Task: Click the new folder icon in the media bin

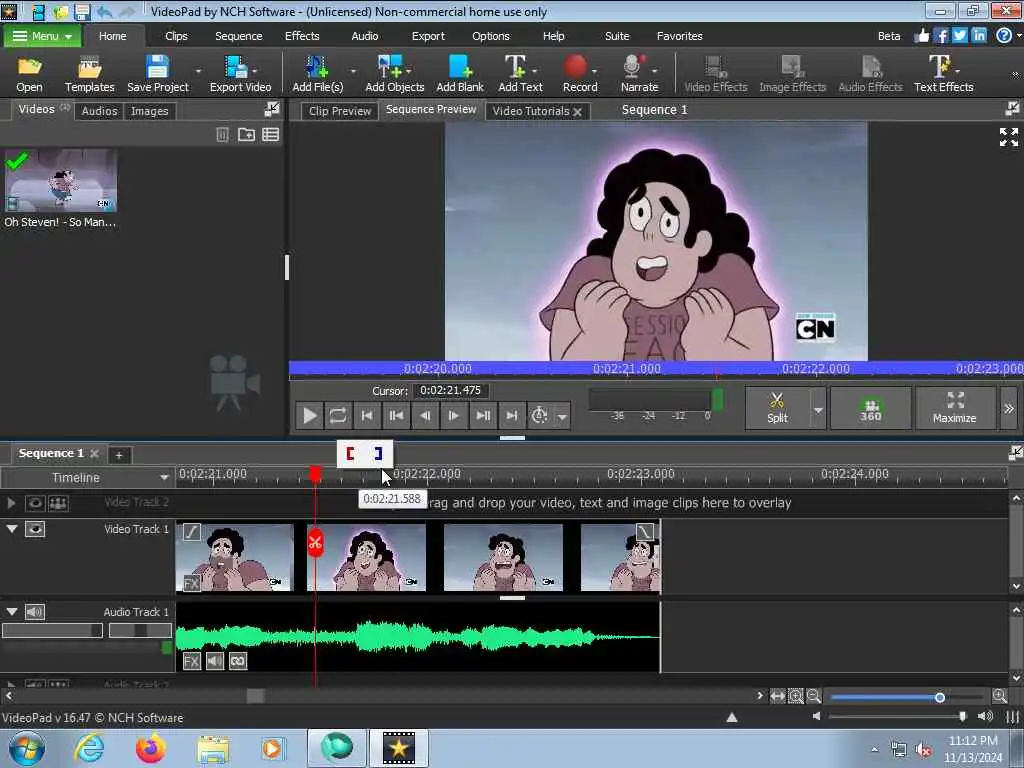Action: point(246,135)
